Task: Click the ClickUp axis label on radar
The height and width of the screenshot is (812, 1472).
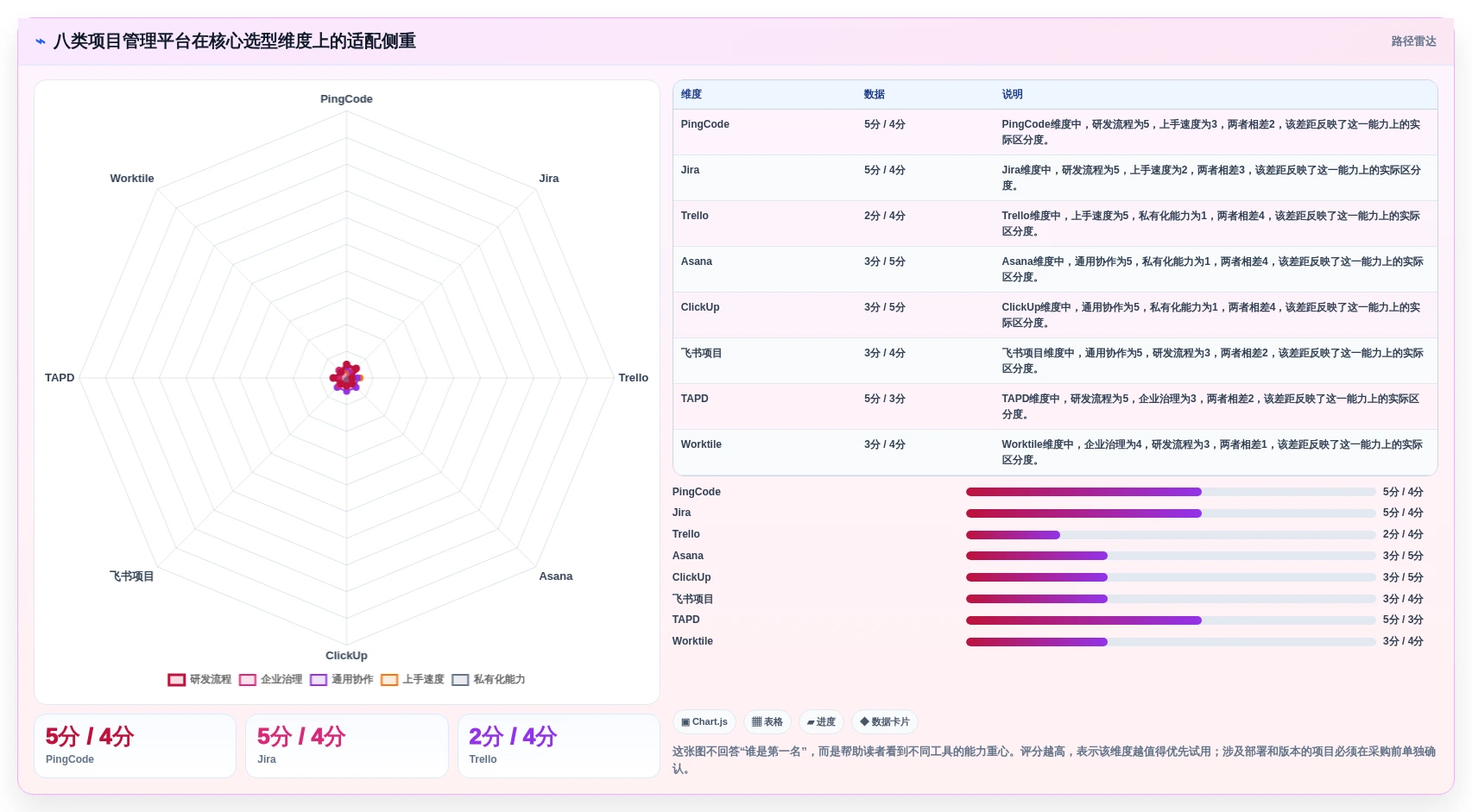Action: pos(346,656)
